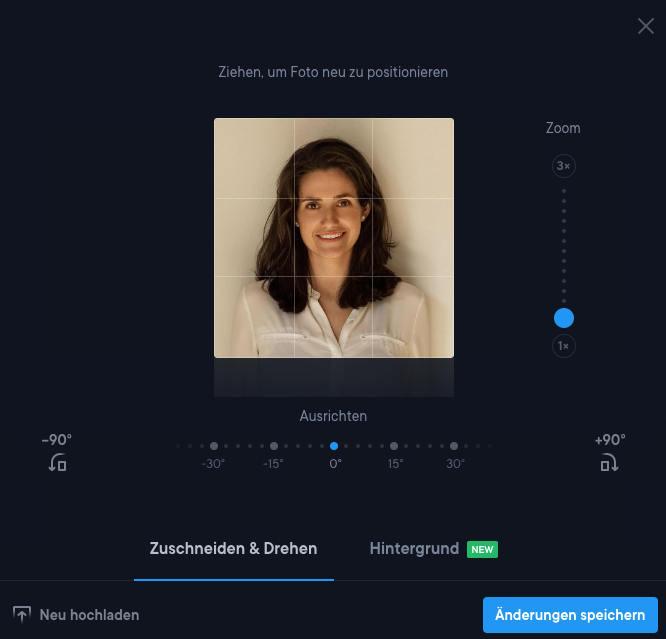Click the upload icon beside Neu hochladen
Screen dimensions: 666x639
coord(22,615)
